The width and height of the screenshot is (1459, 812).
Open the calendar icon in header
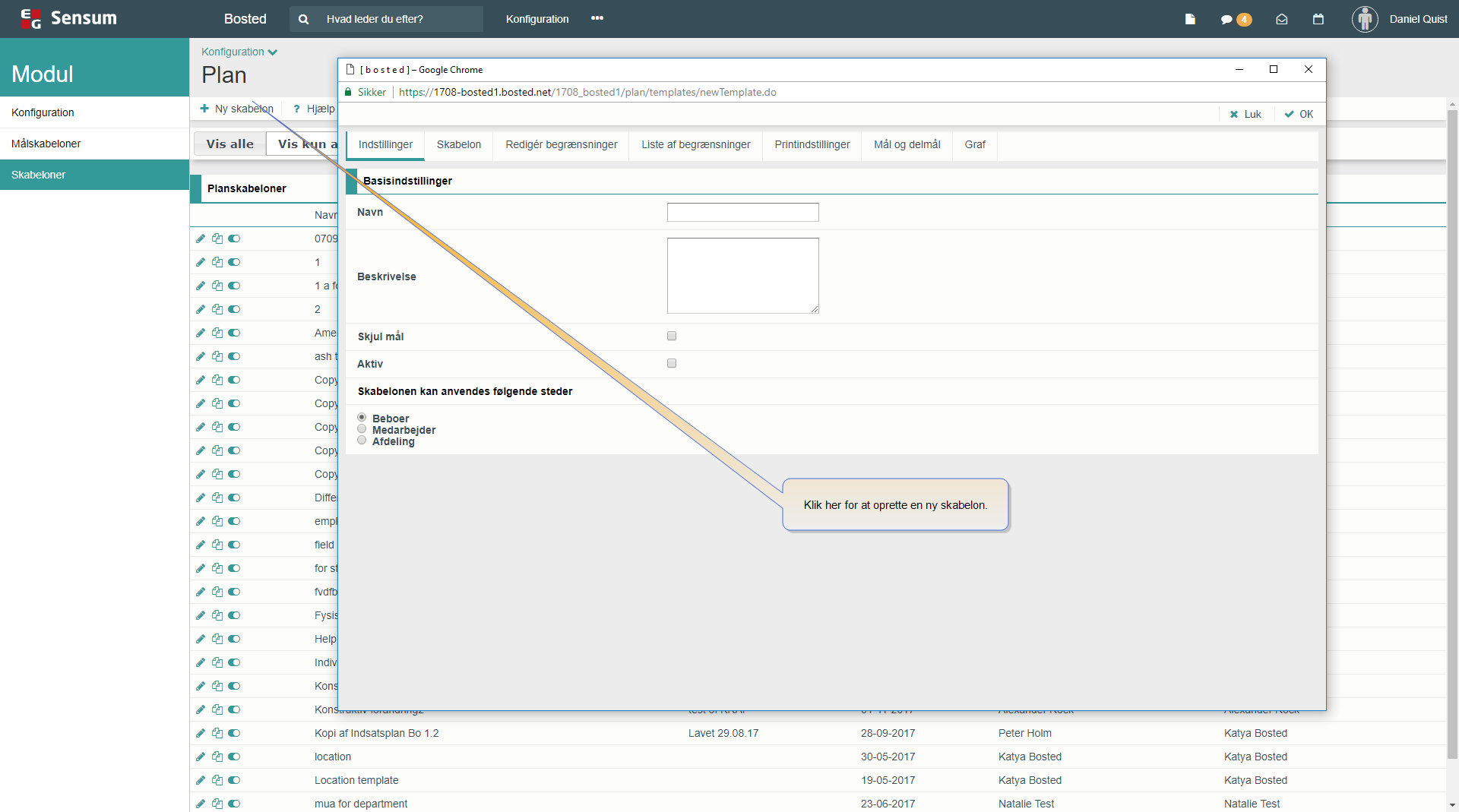click(1318, 19)
